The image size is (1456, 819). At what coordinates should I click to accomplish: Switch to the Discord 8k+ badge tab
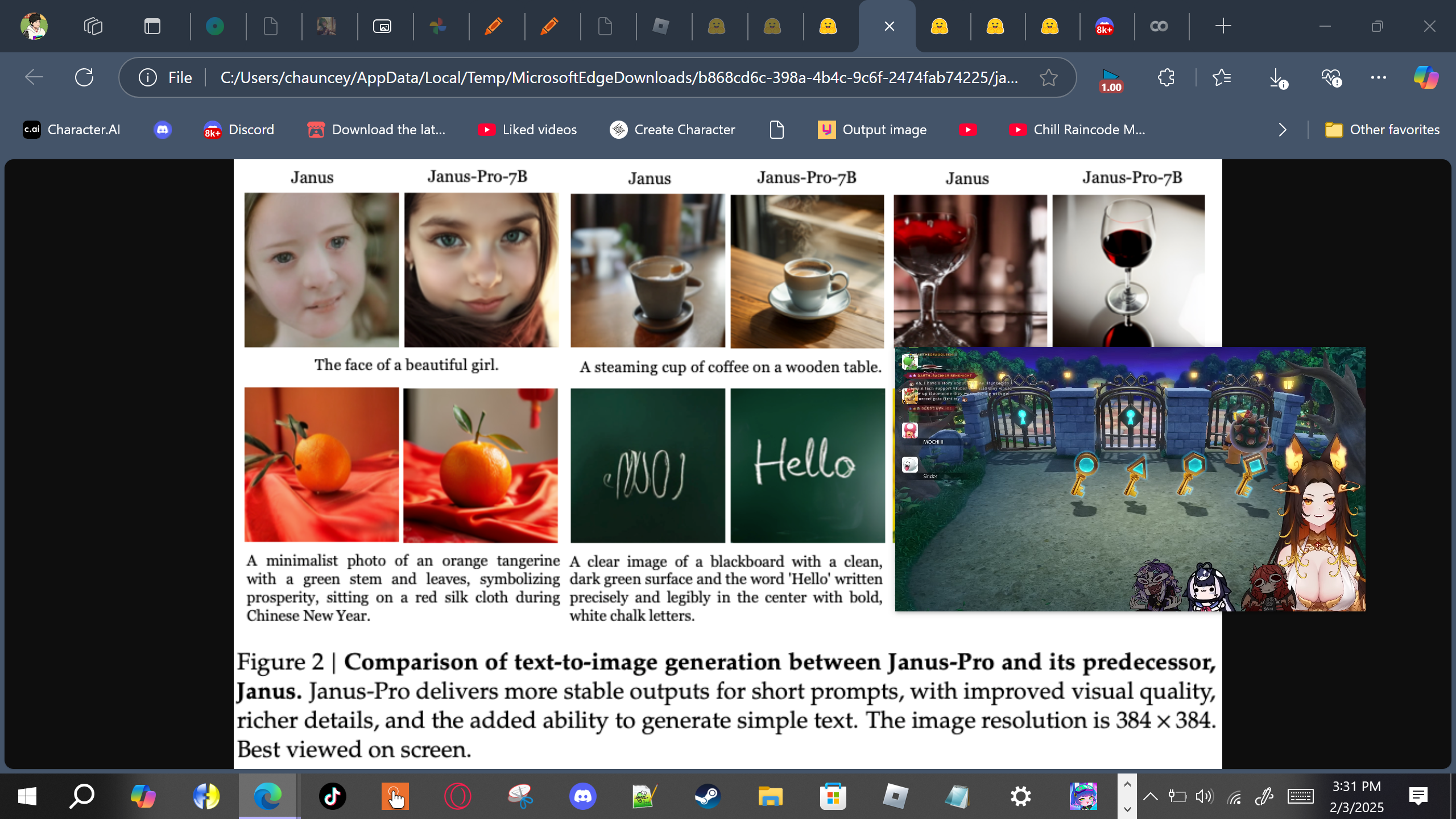tap(1104, 26)
